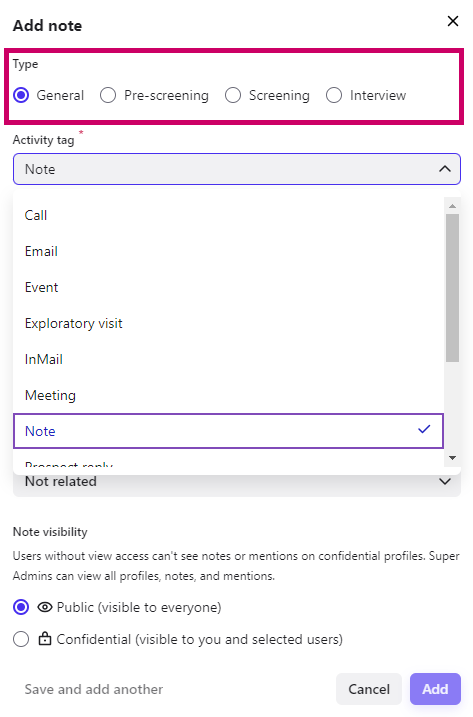Viewport: 473px width, 717px height.
Task: Set visibility to Confidential
Action: pyautogui.click(x=21, y=639)
